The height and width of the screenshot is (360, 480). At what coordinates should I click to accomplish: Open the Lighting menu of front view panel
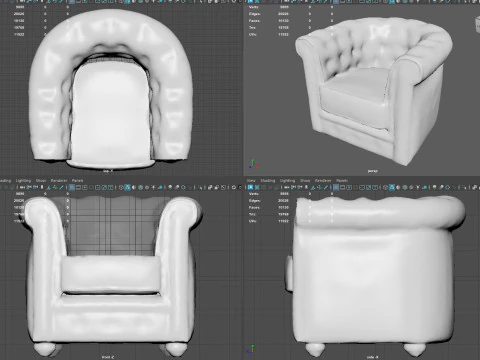(x=23, y=180)
